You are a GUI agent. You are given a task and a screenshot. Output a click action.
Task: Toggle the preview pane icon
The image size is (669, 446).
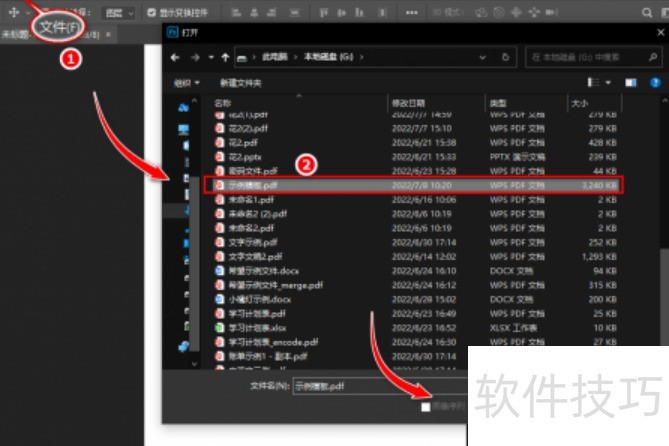point(631,82)
